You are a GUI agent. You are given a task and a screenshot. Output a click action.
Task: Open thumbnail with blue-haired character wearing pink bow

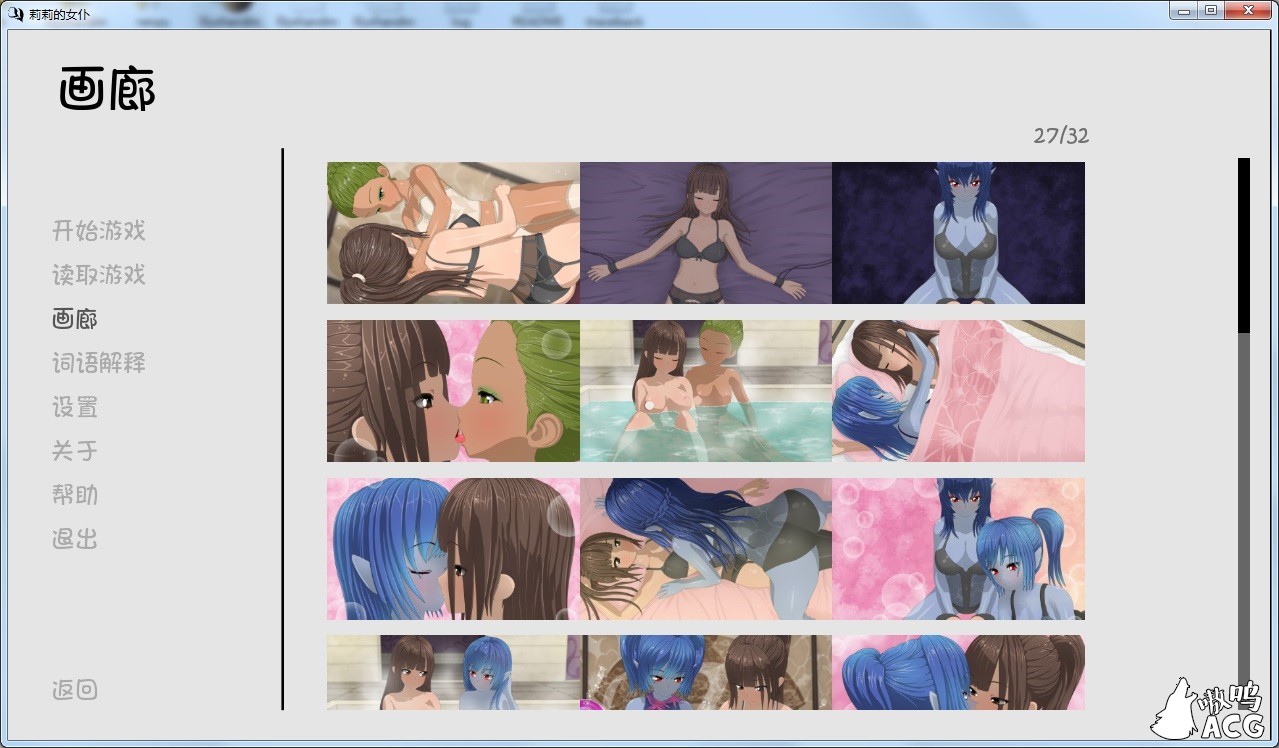point(706,673)
